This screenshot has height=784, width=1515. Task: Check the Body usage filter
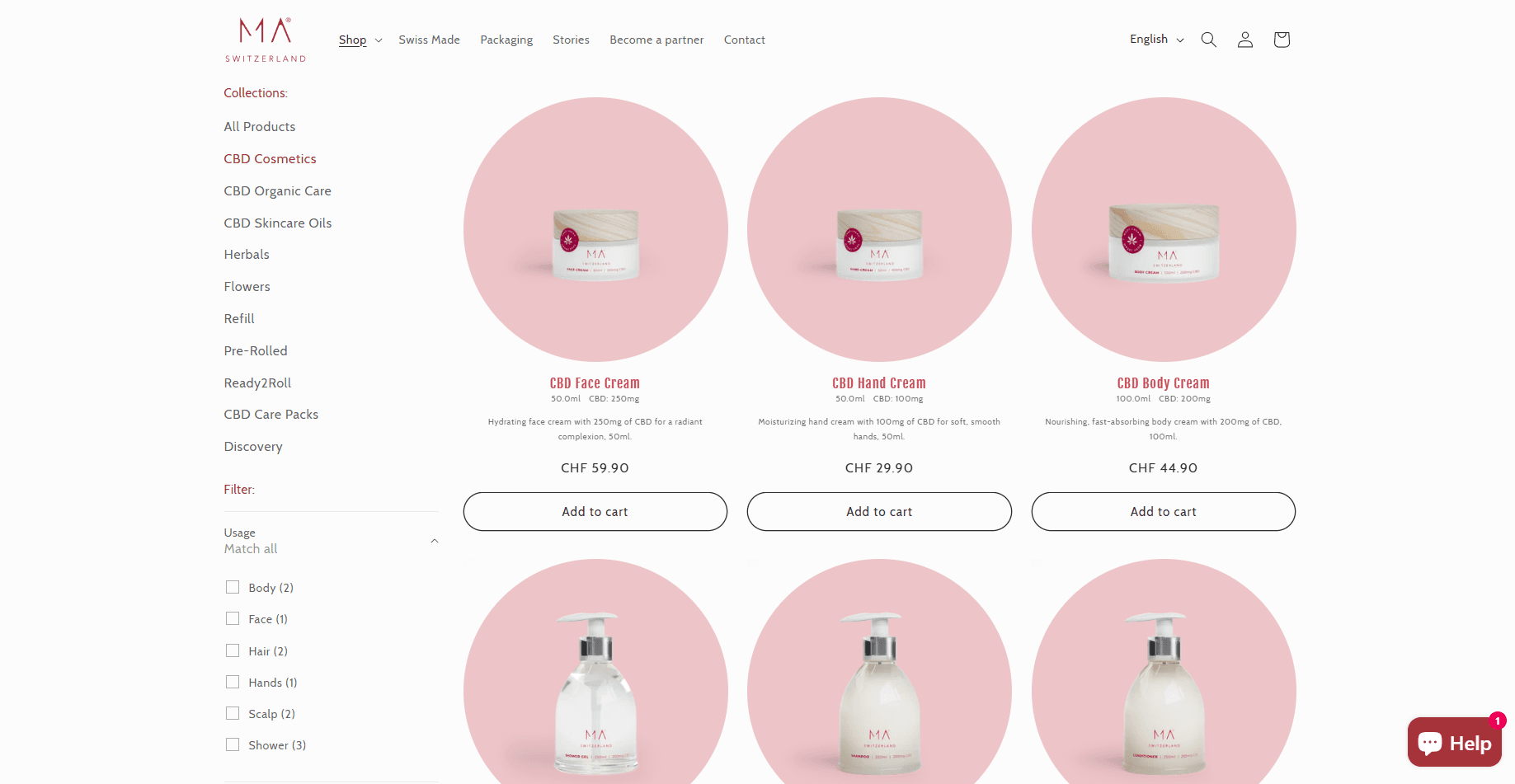(233, 587)
